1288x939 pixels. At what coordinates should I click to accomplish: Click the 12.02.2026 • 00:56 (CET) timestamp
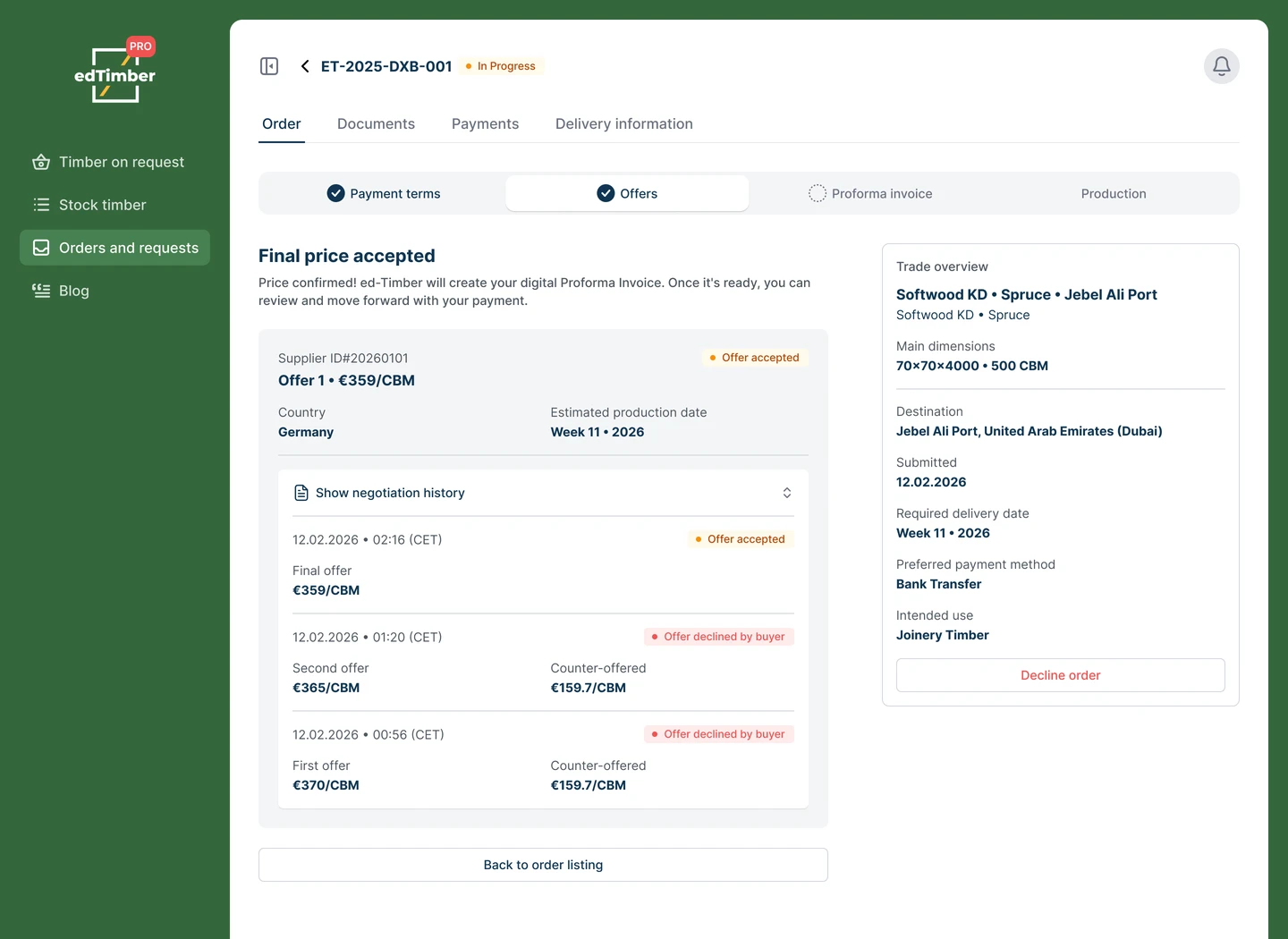coord(369,735)
